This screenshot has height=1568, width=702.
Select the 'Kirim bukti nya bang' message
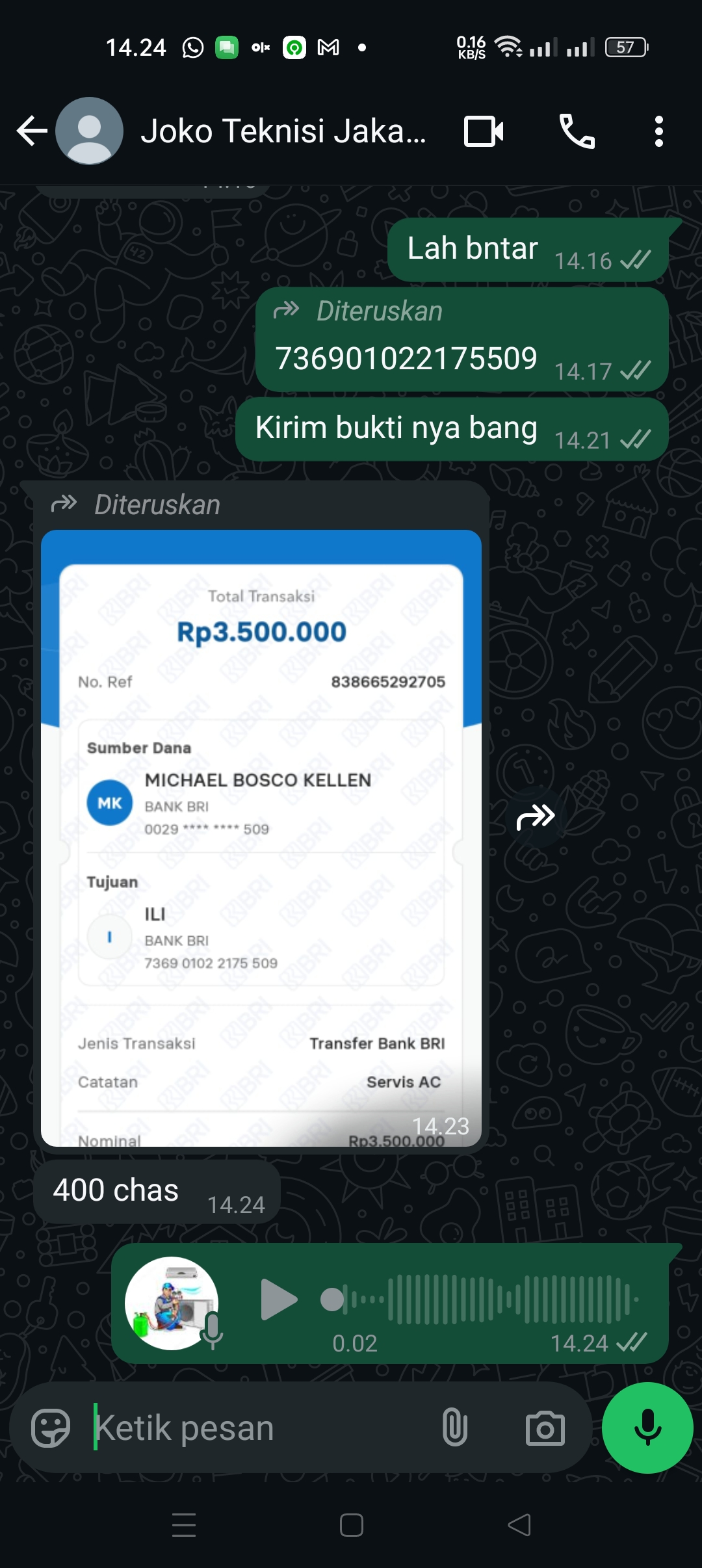tap(452, 429)
